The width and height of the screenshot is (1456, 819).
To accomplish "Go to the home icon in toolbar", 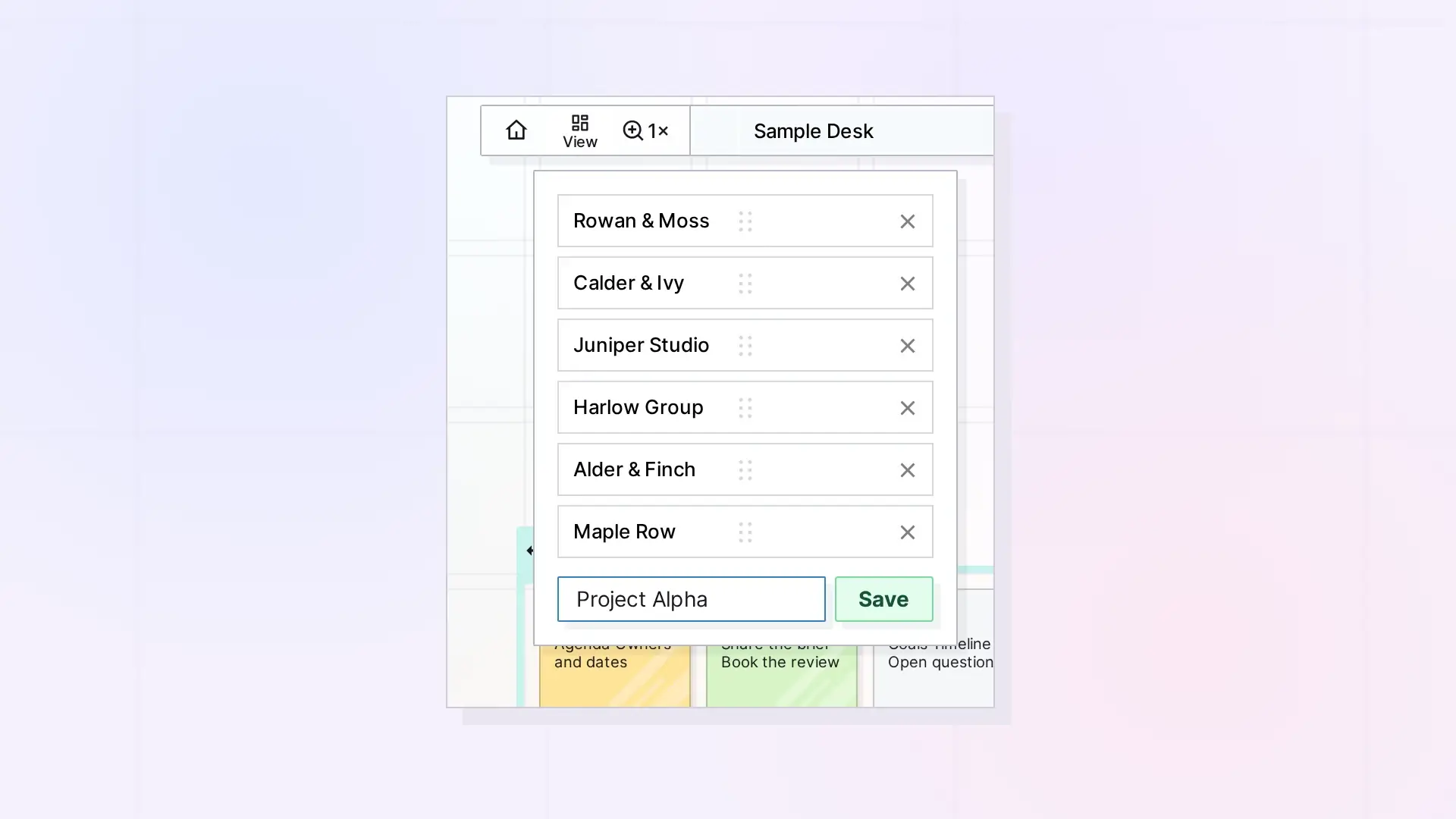I will click(516, 130).
